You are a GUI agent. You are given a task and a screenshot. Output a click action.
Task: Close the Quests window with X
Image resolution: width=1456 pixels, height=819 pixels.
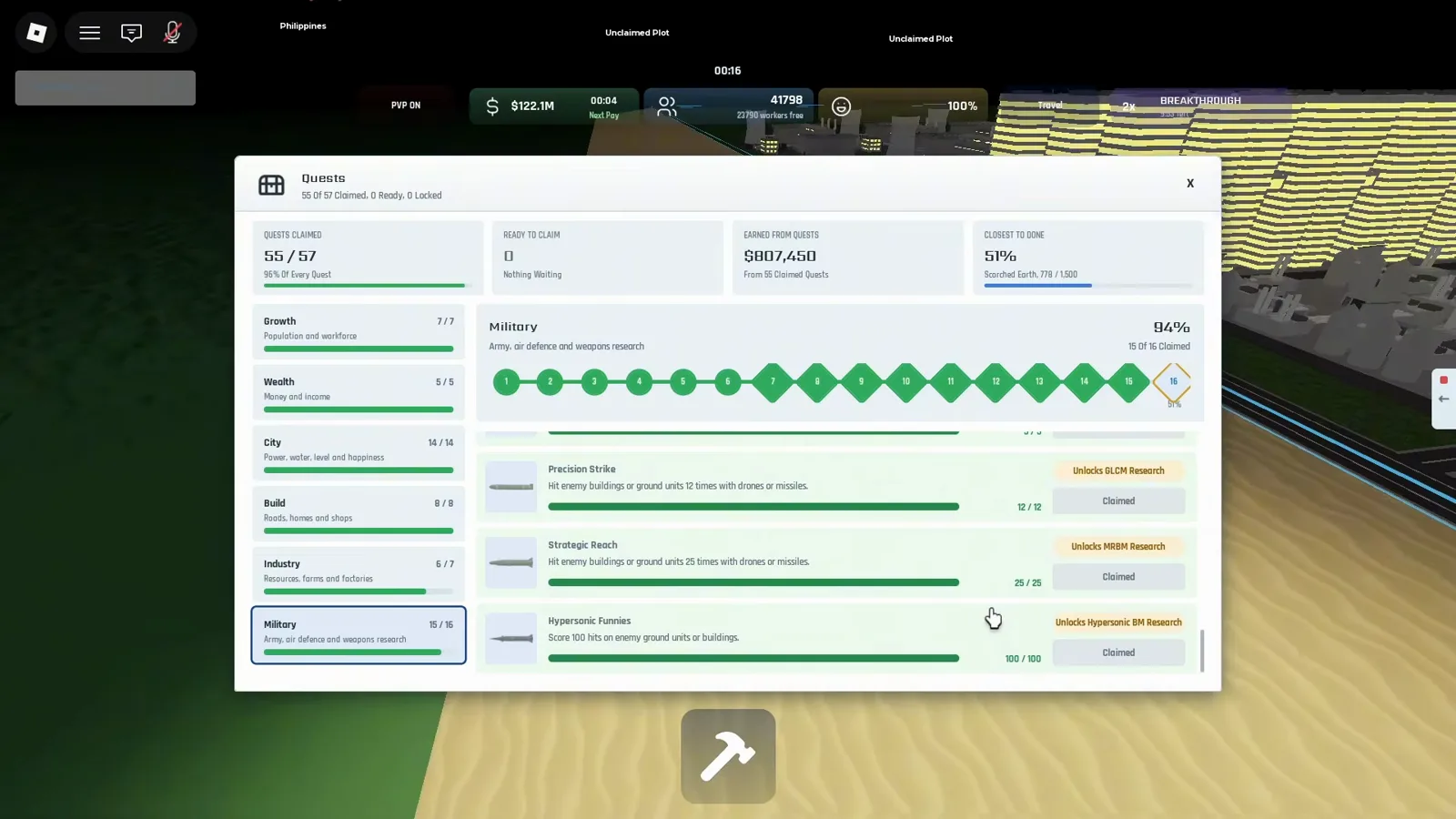[1190, 184]
